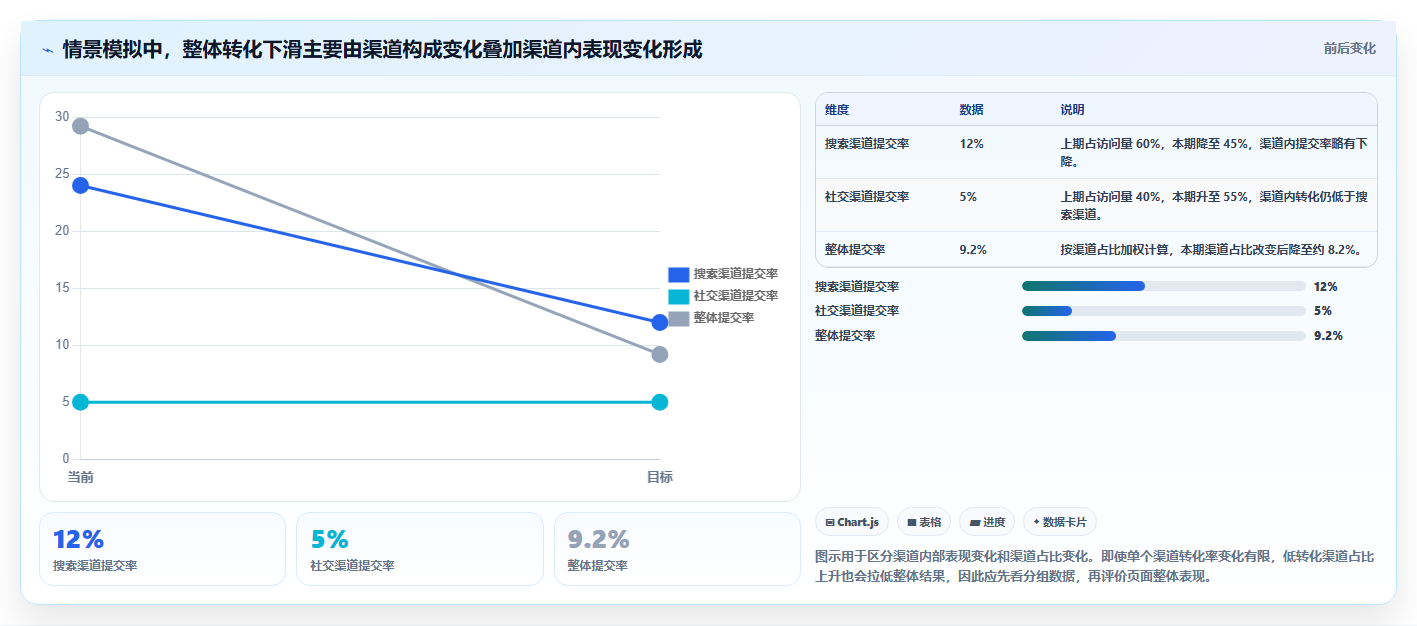Click the 整体提交率 explanation text in table
This screenshot has height=626, width=1417.
point(1213,250)
